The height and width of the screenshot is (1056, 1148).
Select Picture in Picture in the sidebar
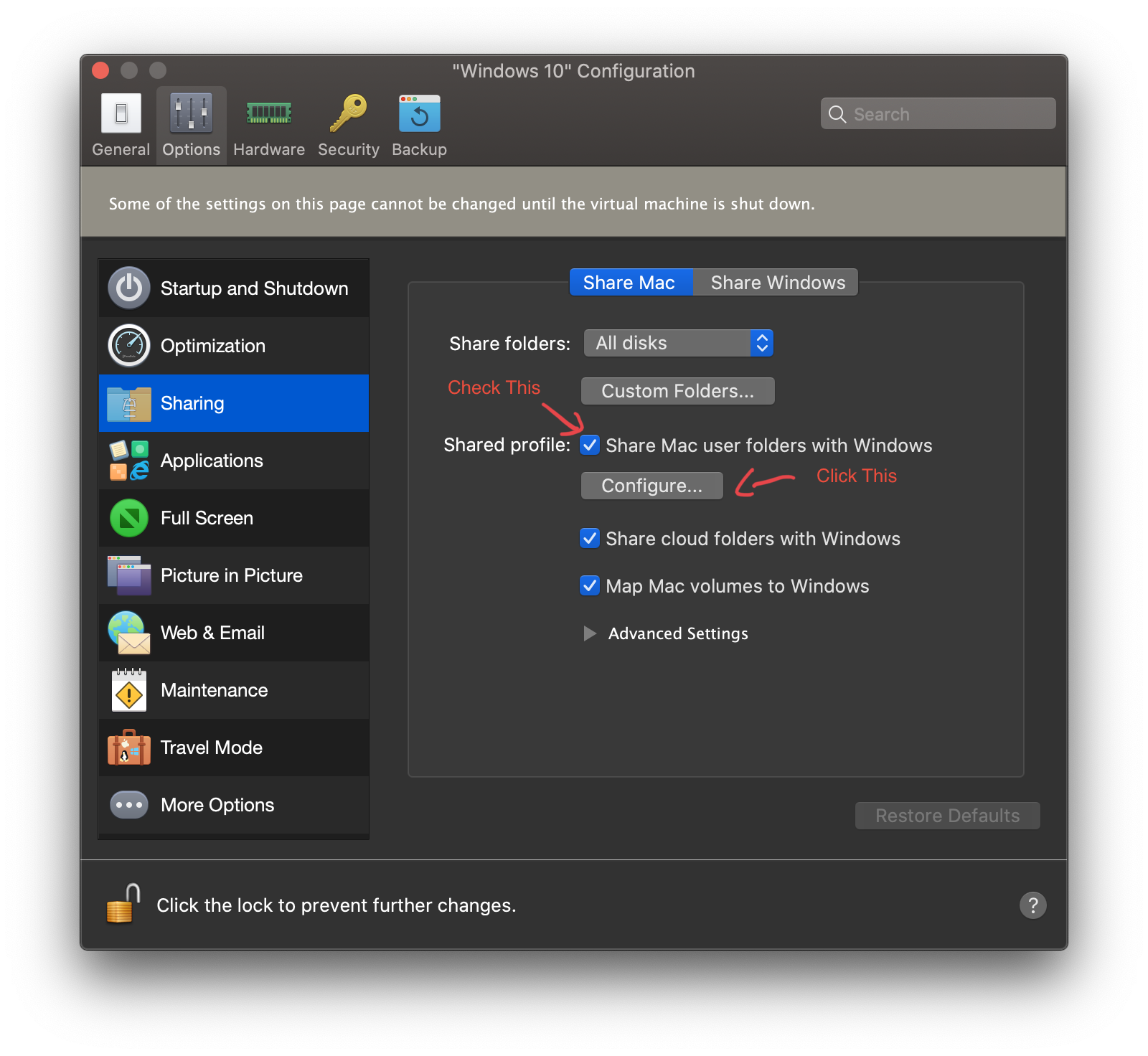click(x=234, y=575)
